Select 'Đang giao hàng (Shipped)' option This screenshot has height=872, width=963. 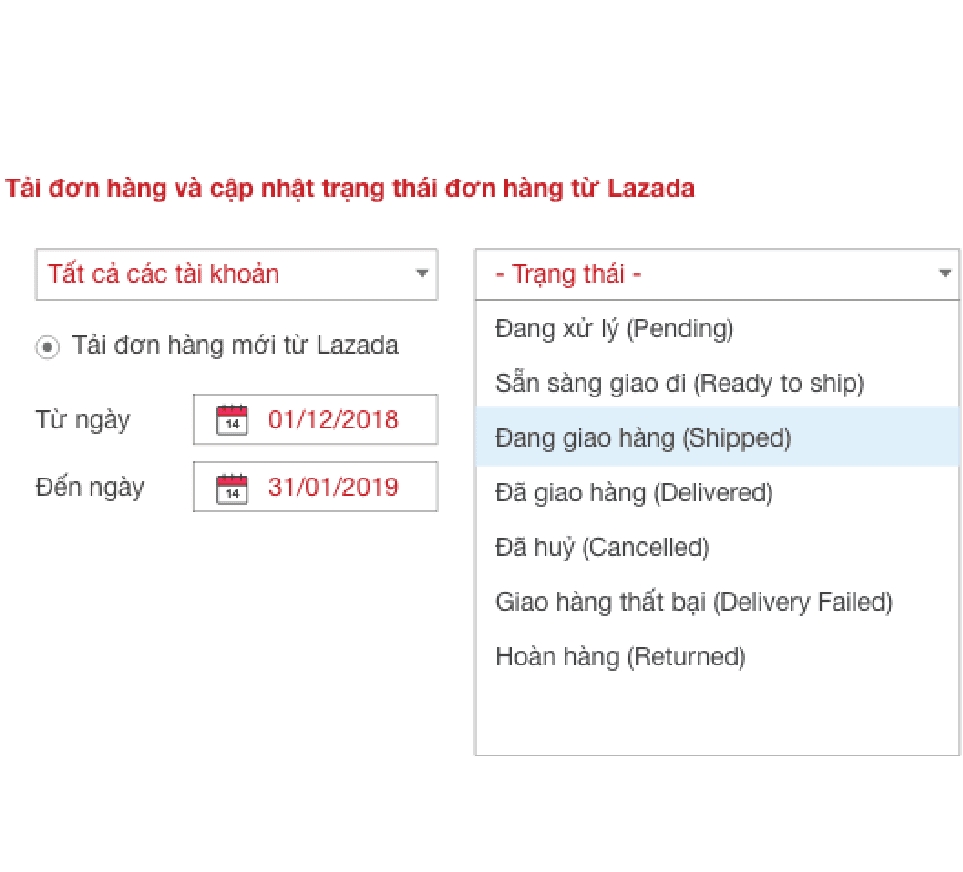coord(643,438)
